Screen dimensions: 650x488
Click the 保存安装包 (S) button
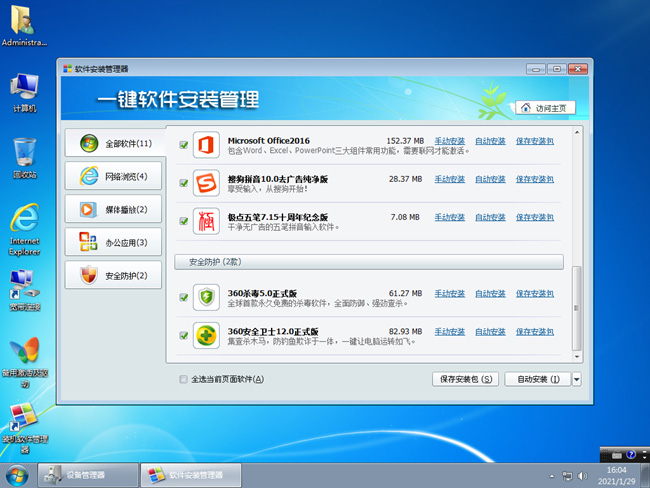point(466,379)
